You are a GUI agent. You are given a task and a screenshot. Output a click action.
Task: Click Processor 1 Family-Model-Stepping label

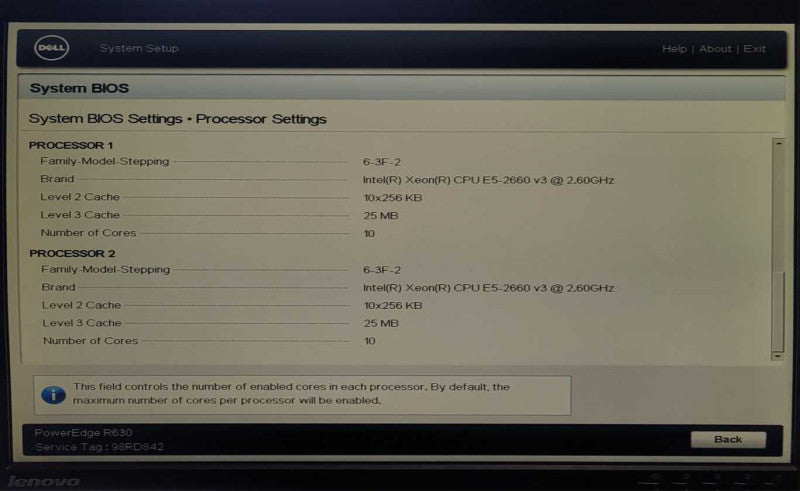tap(105, 161)
